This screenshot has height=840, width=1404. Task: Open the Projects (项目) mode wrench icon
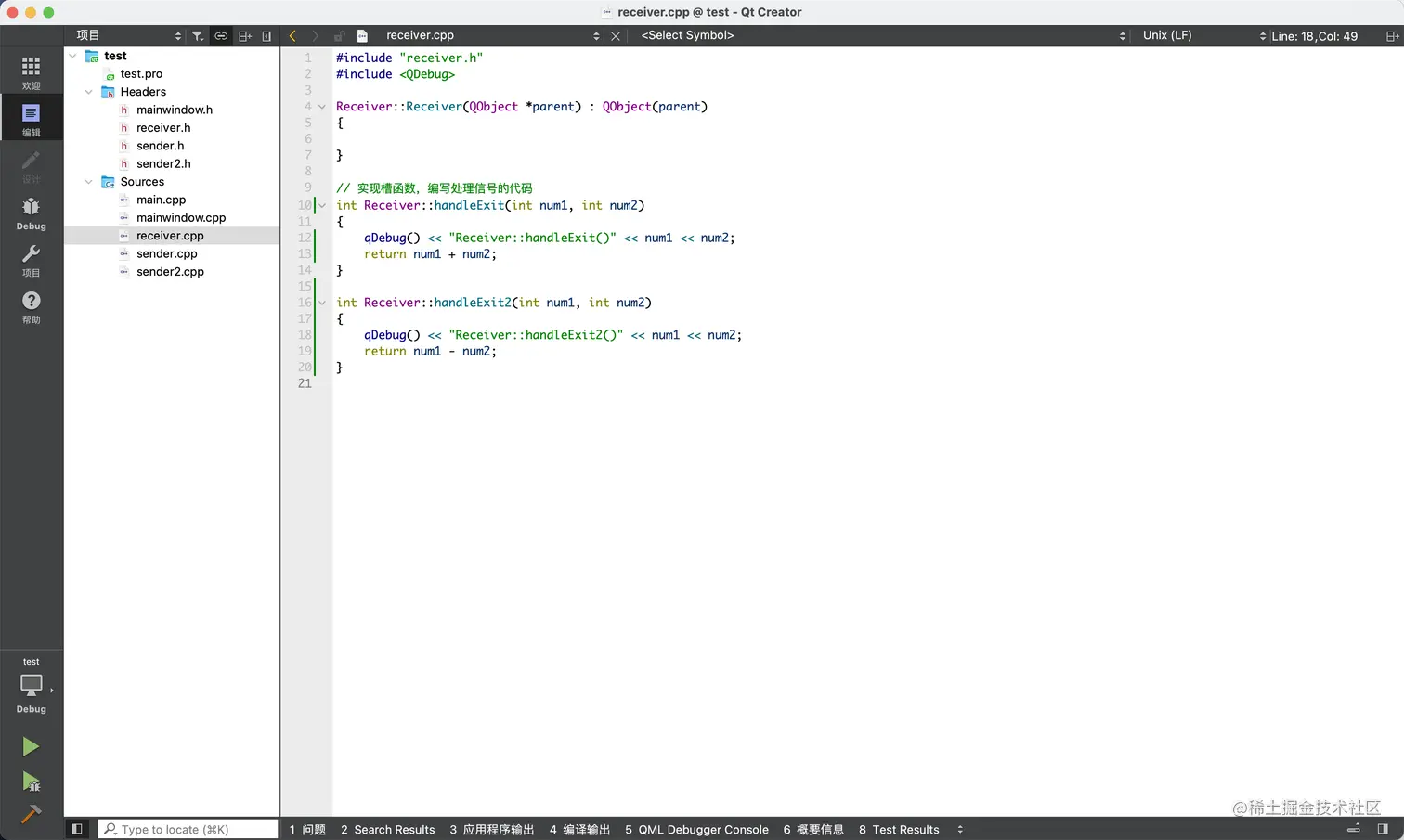coord(31,260)
